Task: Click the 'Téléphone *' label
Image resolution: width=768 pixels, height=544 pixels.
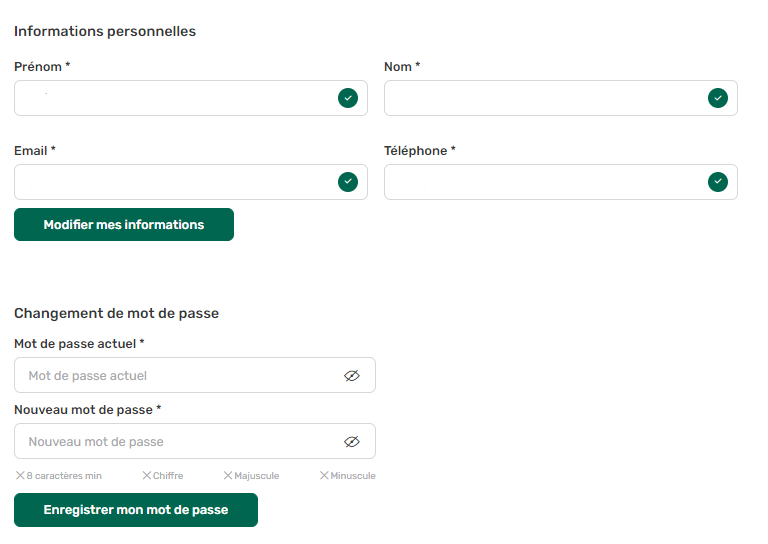Action: pos(420,151)
